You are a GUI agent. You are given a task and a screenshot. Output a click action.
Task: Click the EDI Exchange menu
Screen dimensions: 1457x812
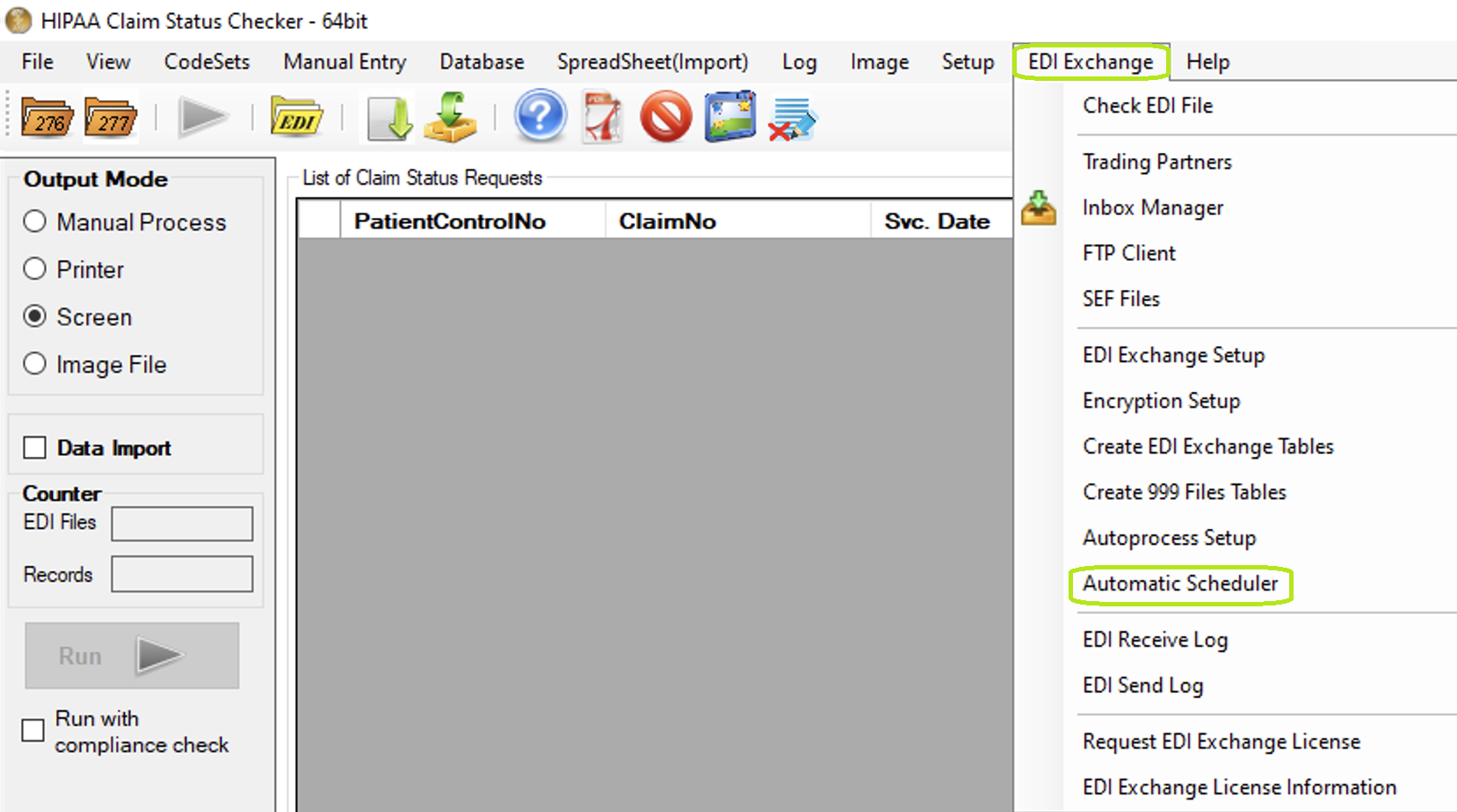click(x=1091, y=62)
